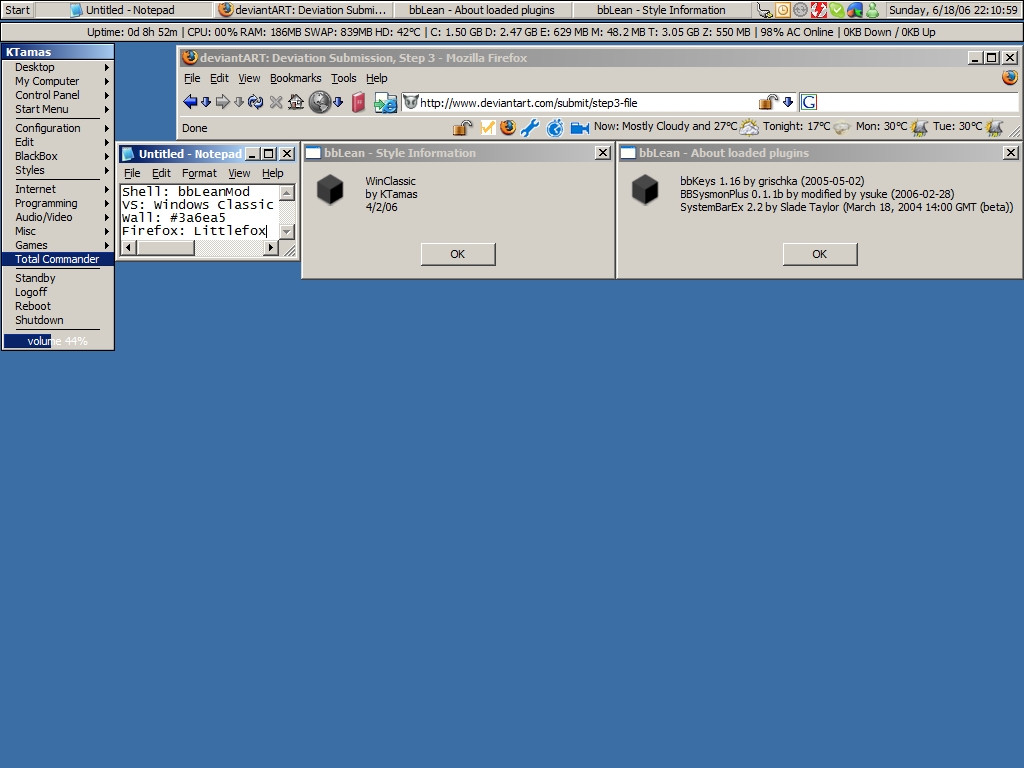This screenshot has width=1024, height=768.
Task: Switch to Untitled - Notepad taskbar button
Action: (124, 10)
